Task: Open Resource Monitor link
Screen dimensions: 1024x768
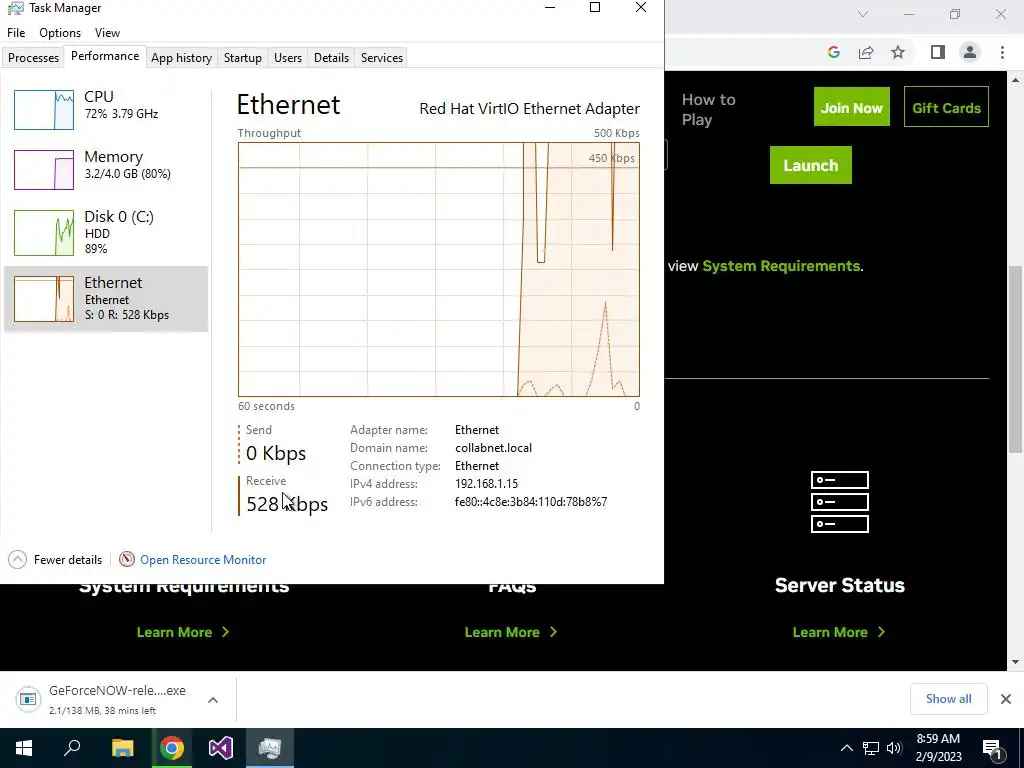Action: (203, 560)
